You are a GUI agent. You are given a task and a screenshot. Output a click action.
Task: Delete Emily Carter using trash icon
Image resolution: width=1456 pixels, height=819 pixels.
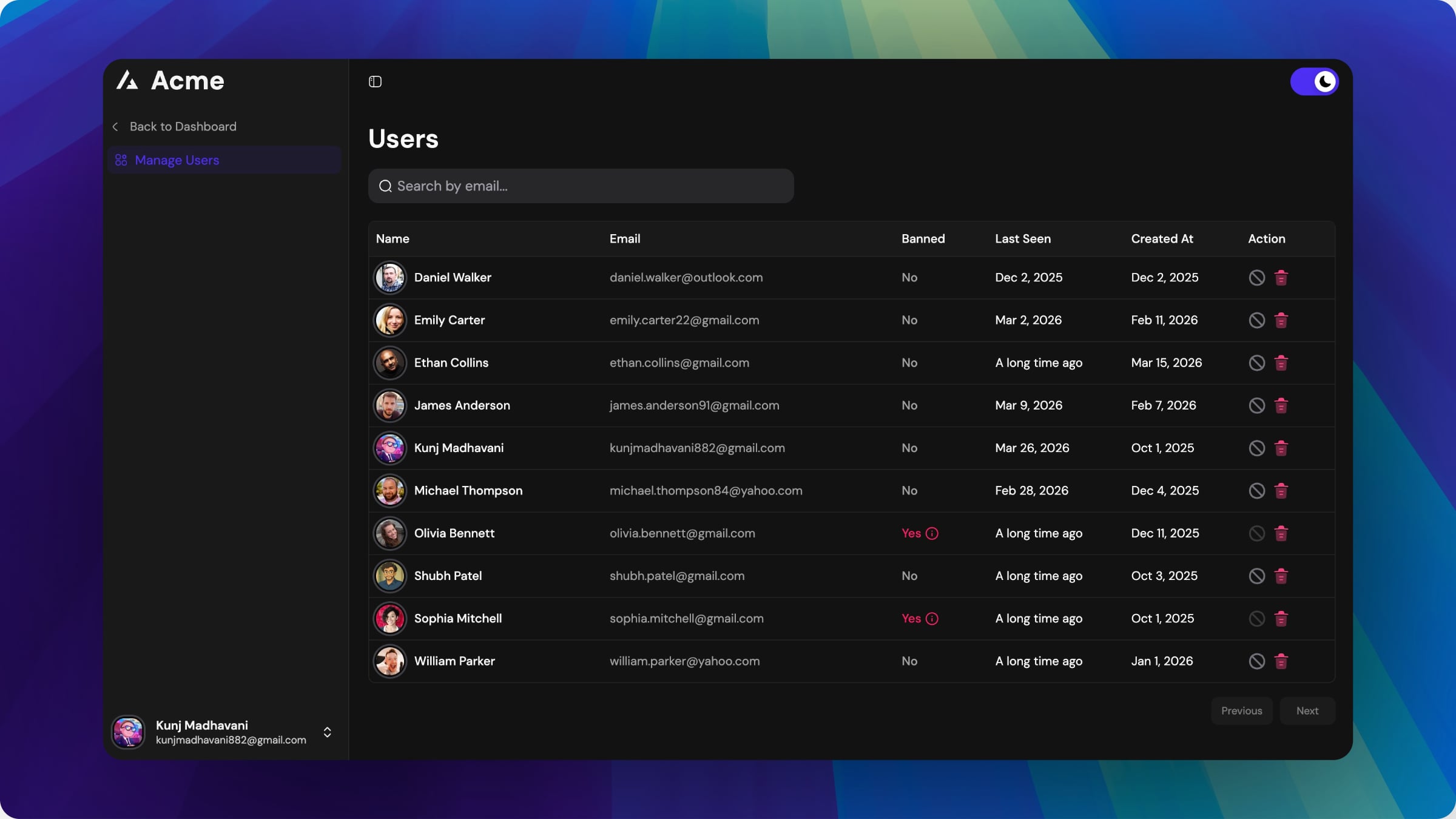1281,320
